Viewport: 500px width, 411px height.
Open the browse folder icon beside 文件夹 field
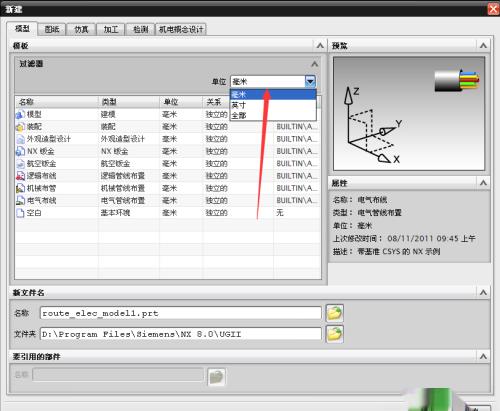[334, 334]
